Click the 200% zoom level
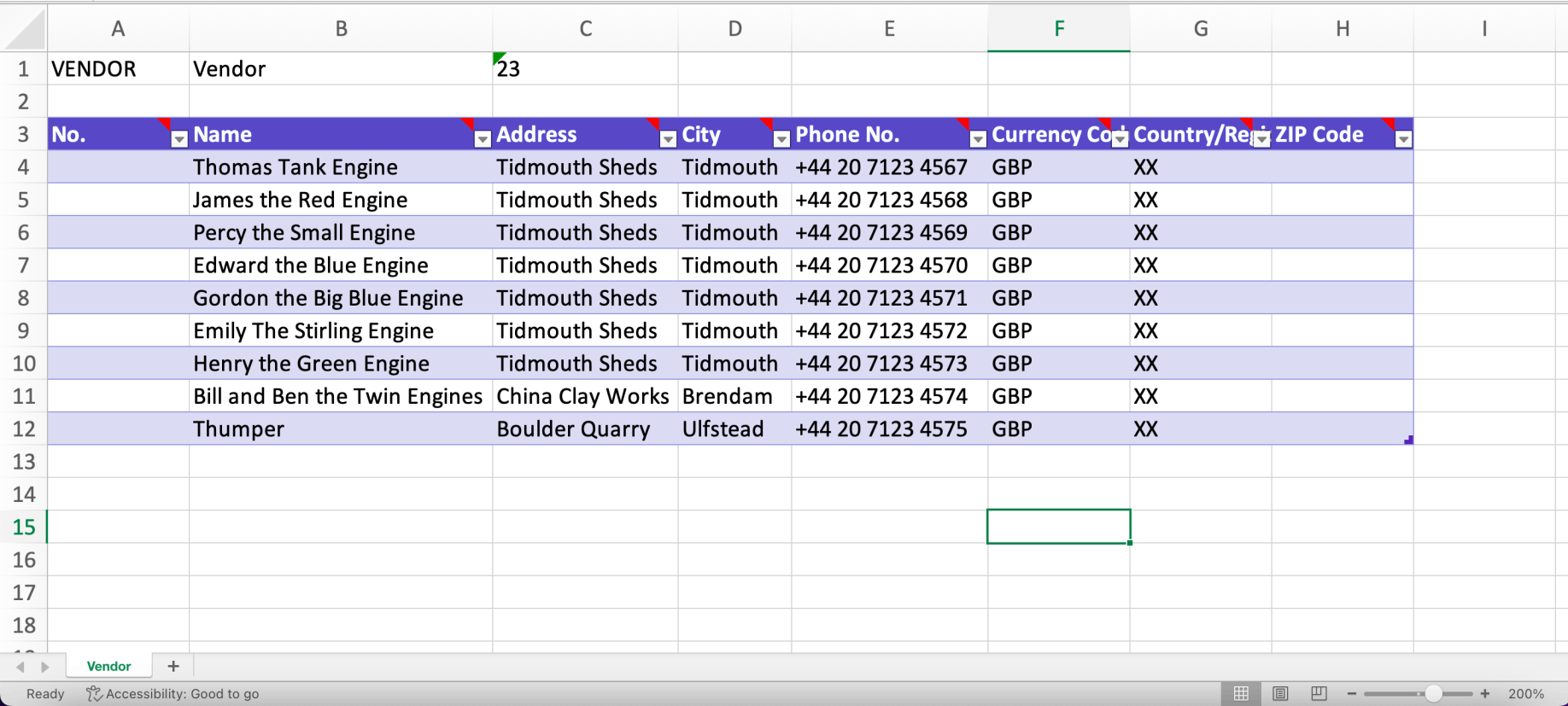The image size is (1568, 706). [x=1525, y=693]
